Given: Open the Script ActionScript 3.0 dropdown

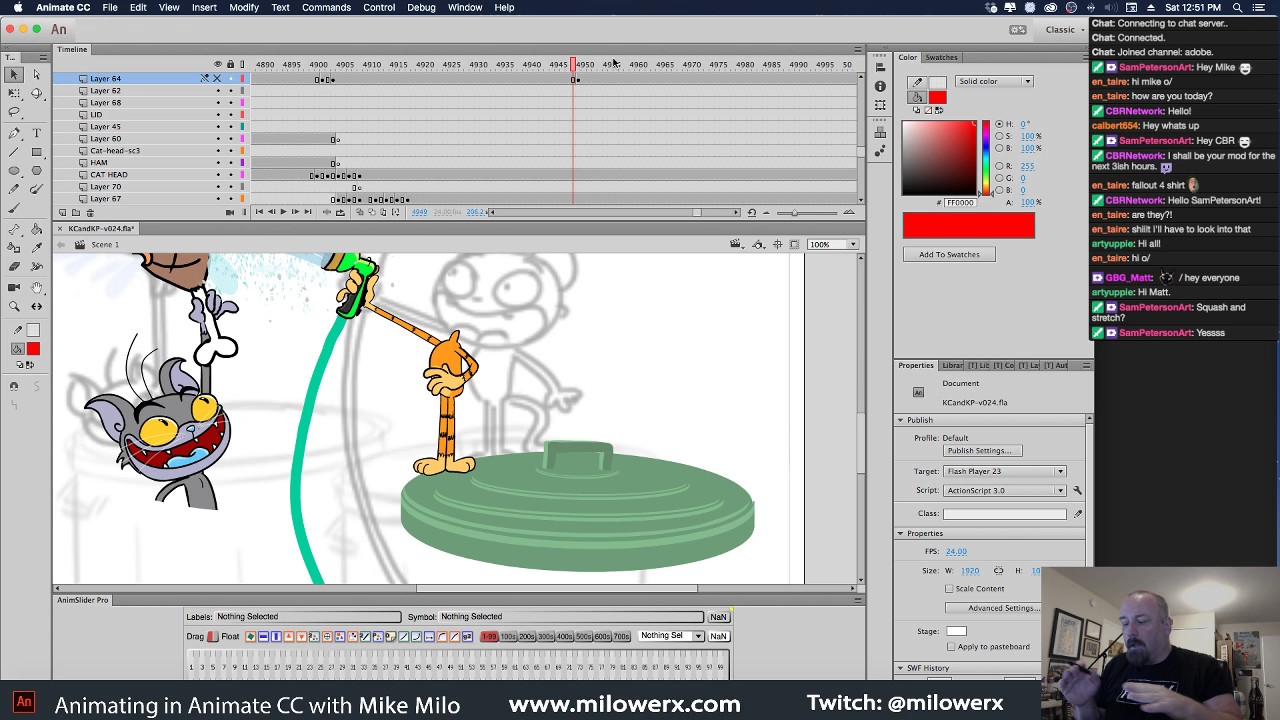Looking at the screenshot, I should (1003, 490).
